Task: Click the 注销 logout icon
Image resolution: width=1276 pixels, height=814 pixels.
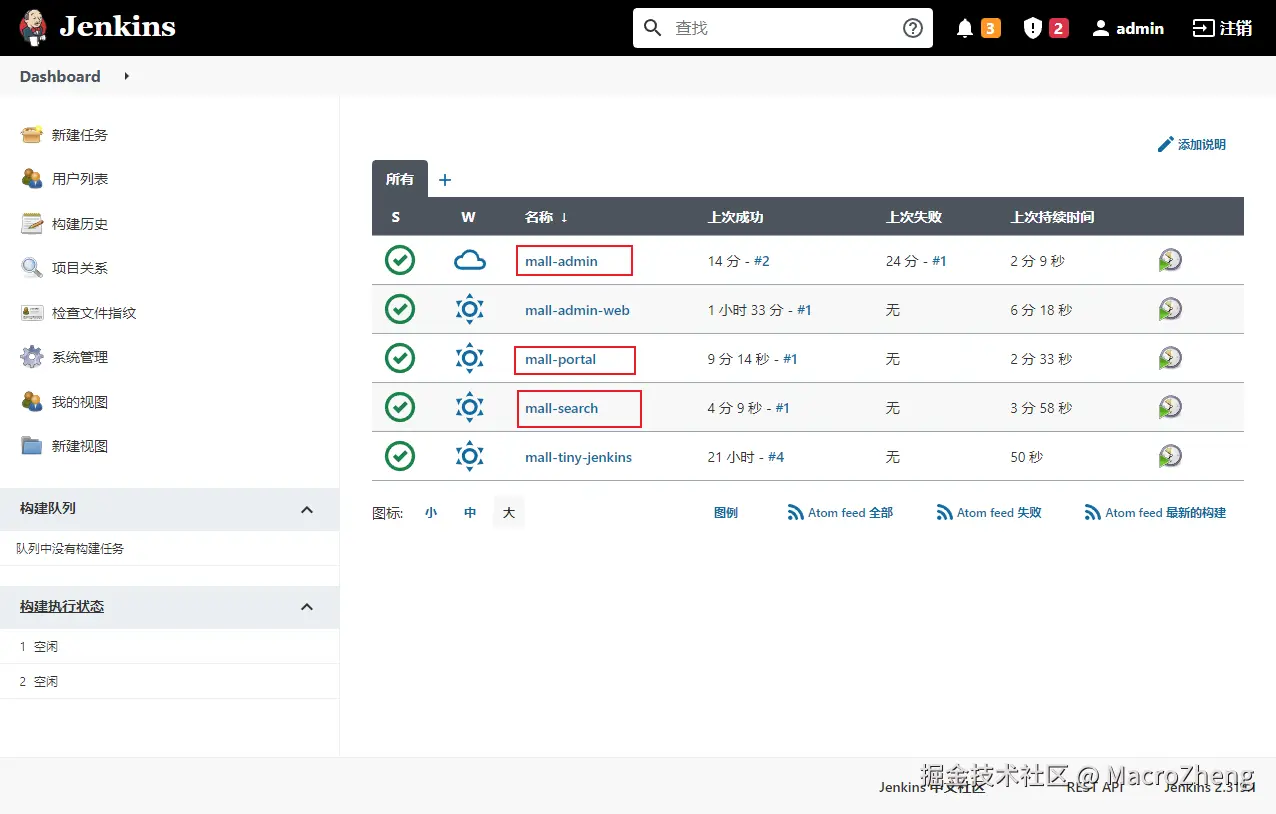Action: [x=1203, y=28]
